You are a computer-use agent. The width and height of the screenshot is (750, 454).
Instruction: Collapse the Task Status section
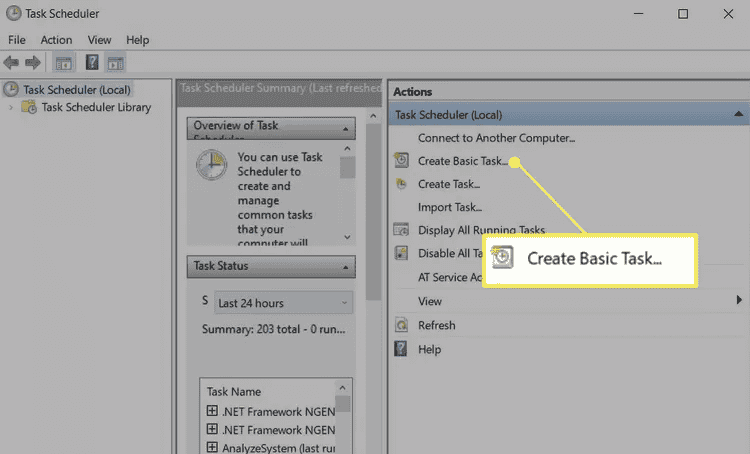coord(345,267)
